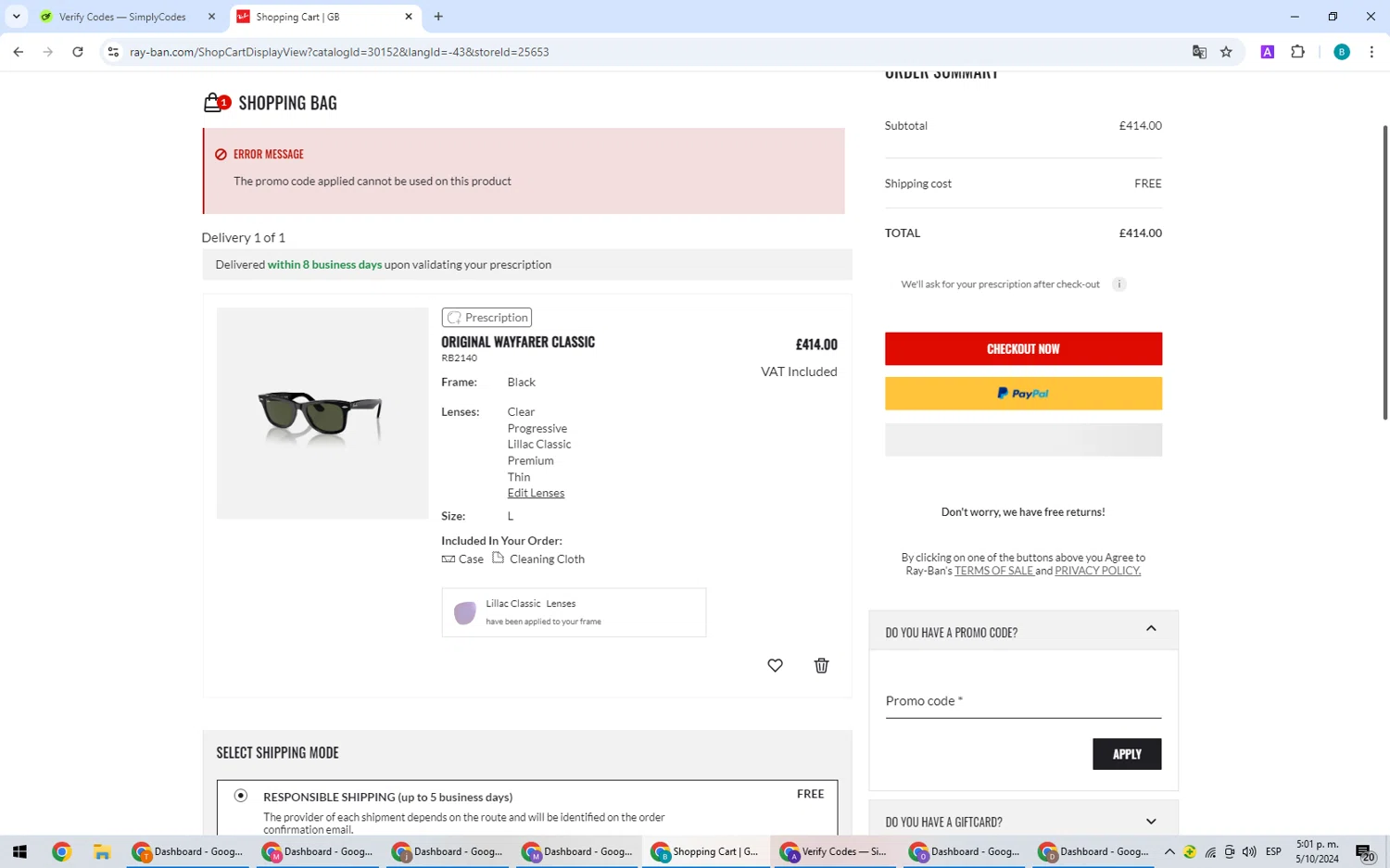Expand the giftcard section

tap(1151, 822)
